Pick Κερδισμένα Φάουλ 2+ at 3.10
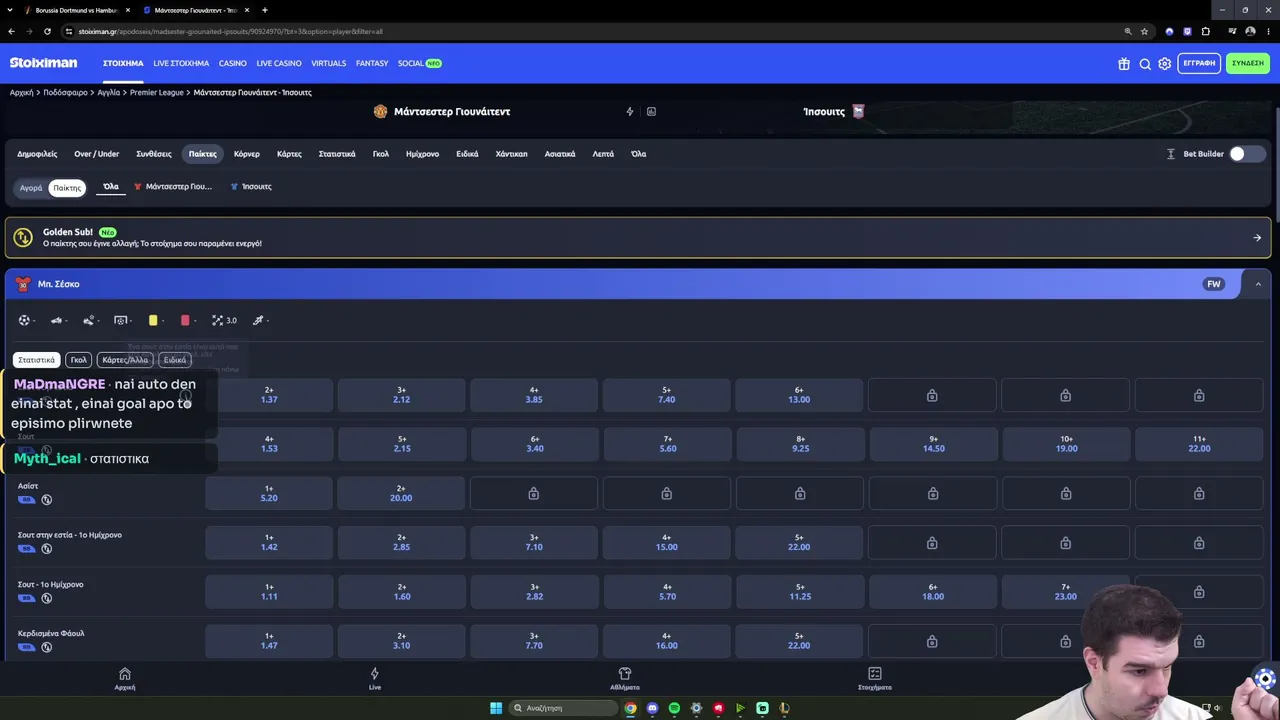The height and width of the screenshot is (720, 1280). click(x=402, y=641)
